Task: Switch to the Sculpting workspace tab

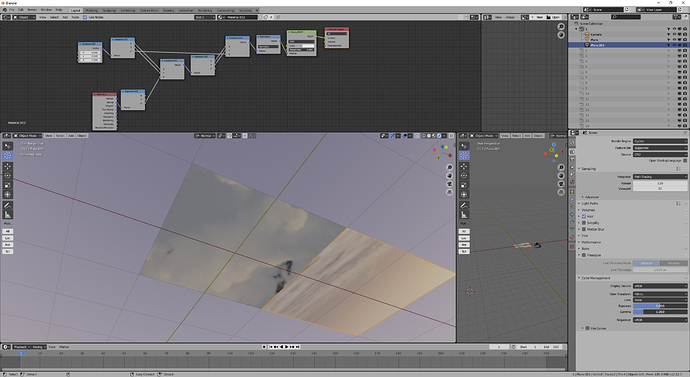Action: 109,10
